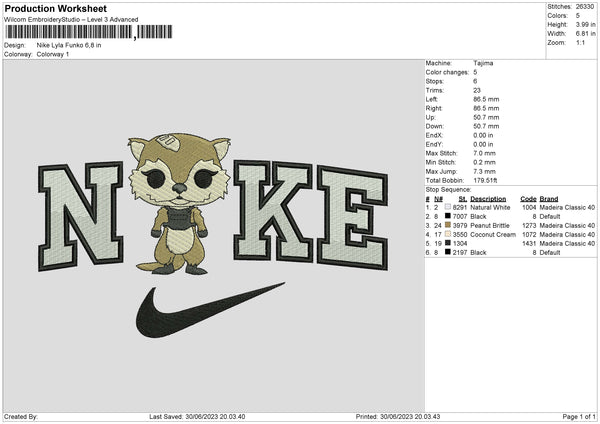Click the letter K in the embroidery design

click(273, 211)
